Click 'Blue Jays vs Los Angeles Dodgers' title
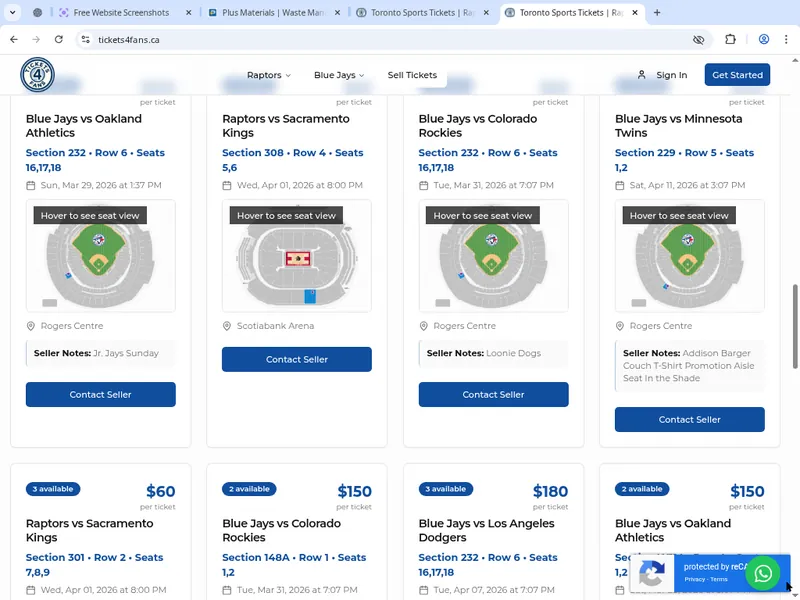800x600 pixels. pyautogui.click(x=486, y=530)
